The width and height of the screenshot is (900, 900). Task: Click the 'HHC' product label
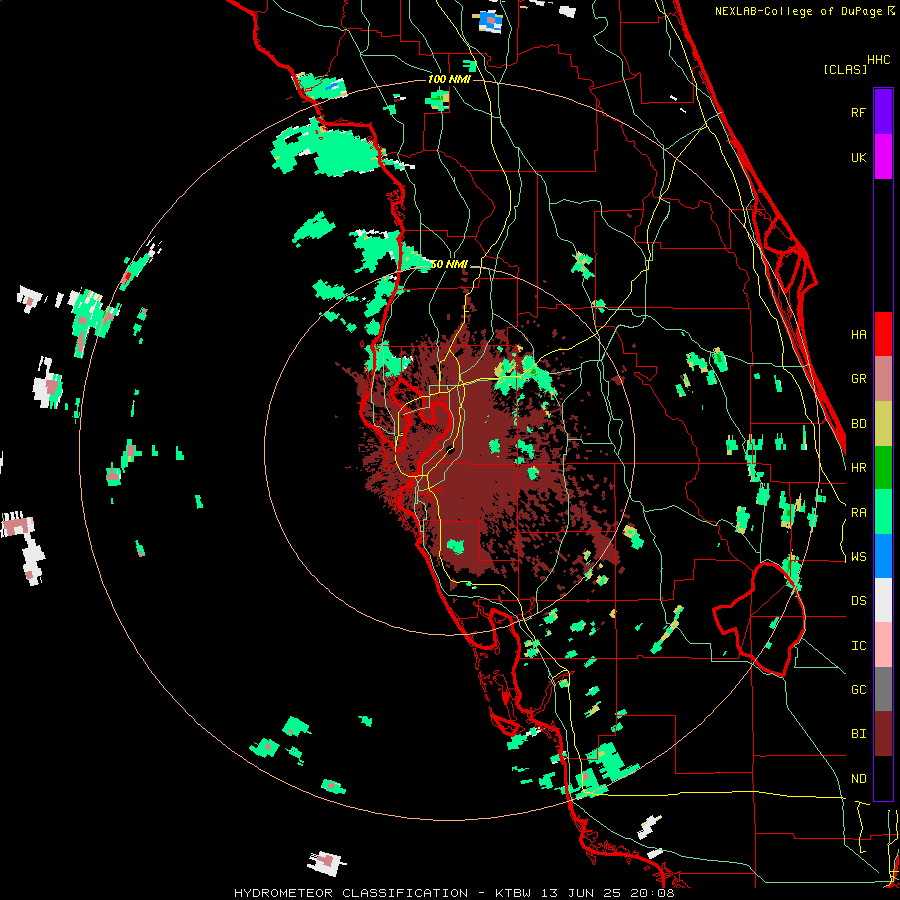[878, 60]
